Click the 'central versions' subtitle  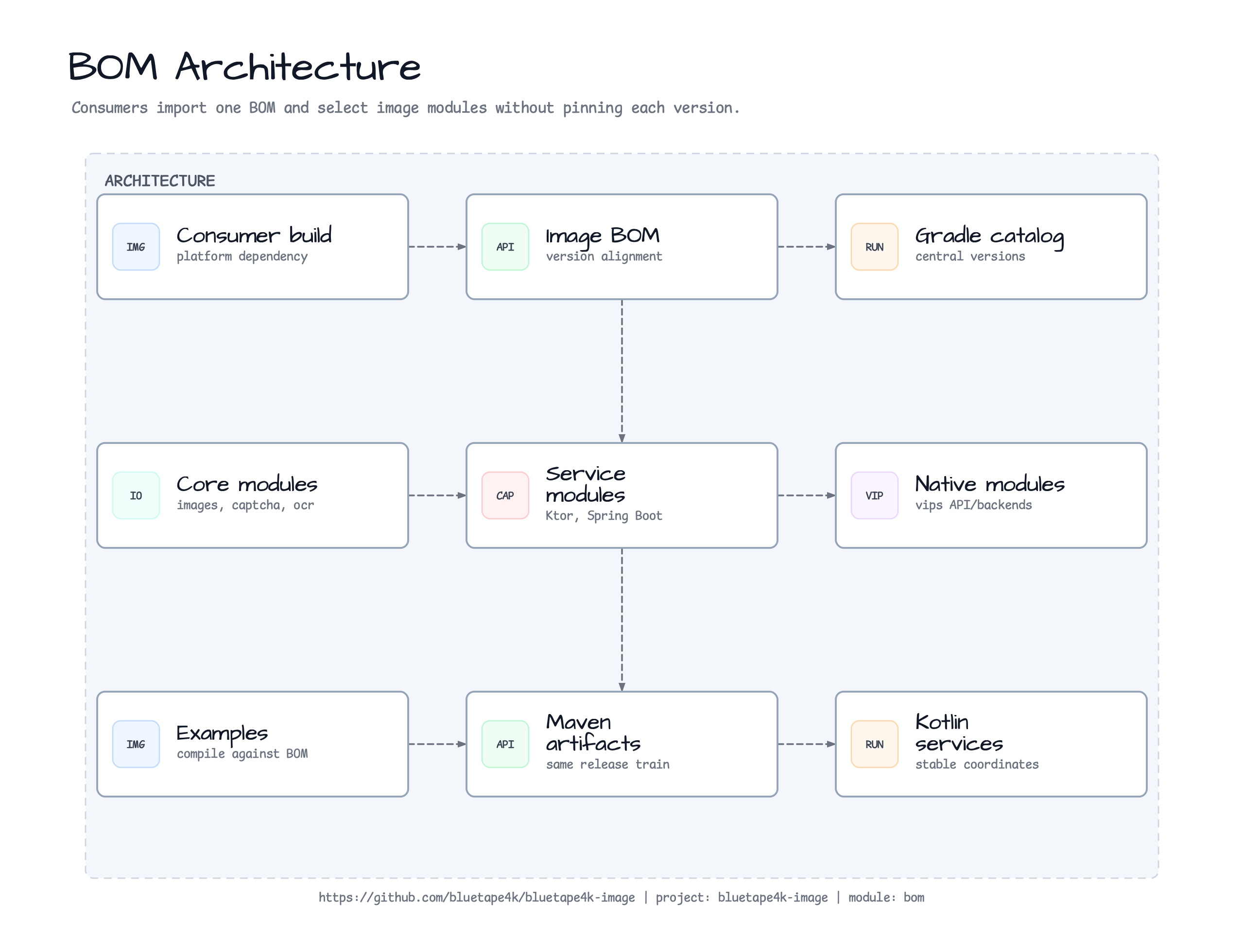click(970, 256)
